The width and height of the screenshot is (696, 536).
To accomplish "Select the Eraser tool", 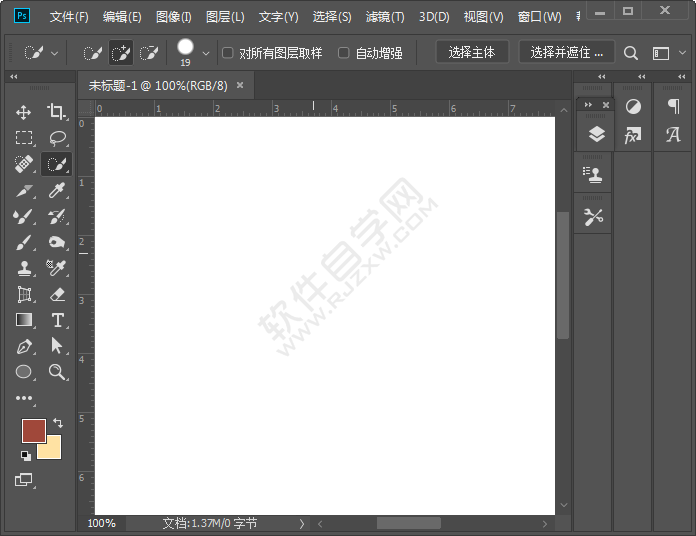I will (57, 294).
